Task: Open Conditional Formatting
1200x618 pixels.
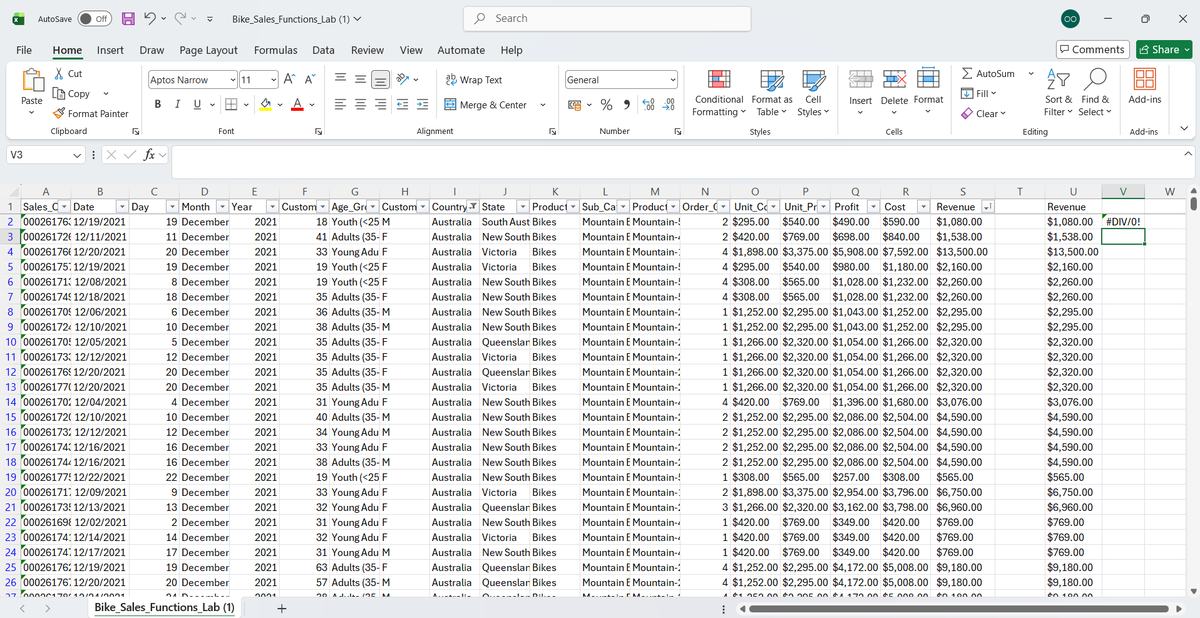Action: (x=719, y=92)
